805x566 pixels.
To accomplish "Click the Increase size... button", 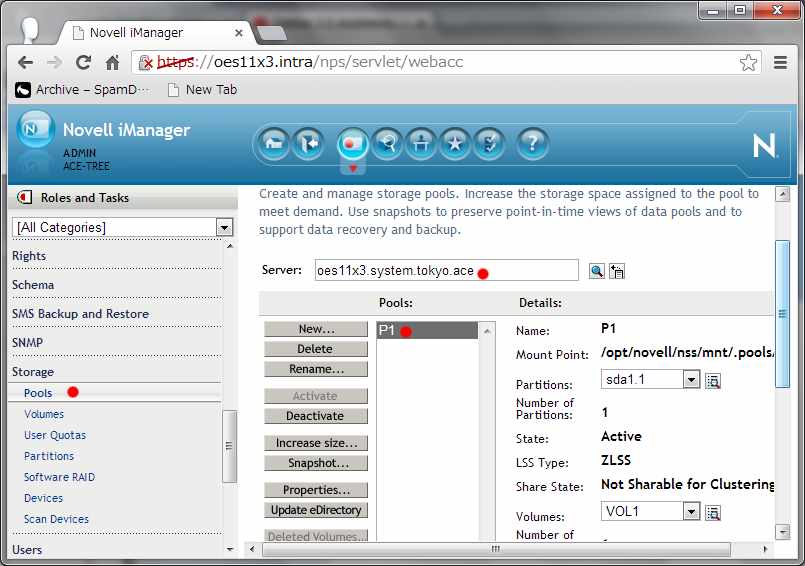I will (x=316, y=443).
